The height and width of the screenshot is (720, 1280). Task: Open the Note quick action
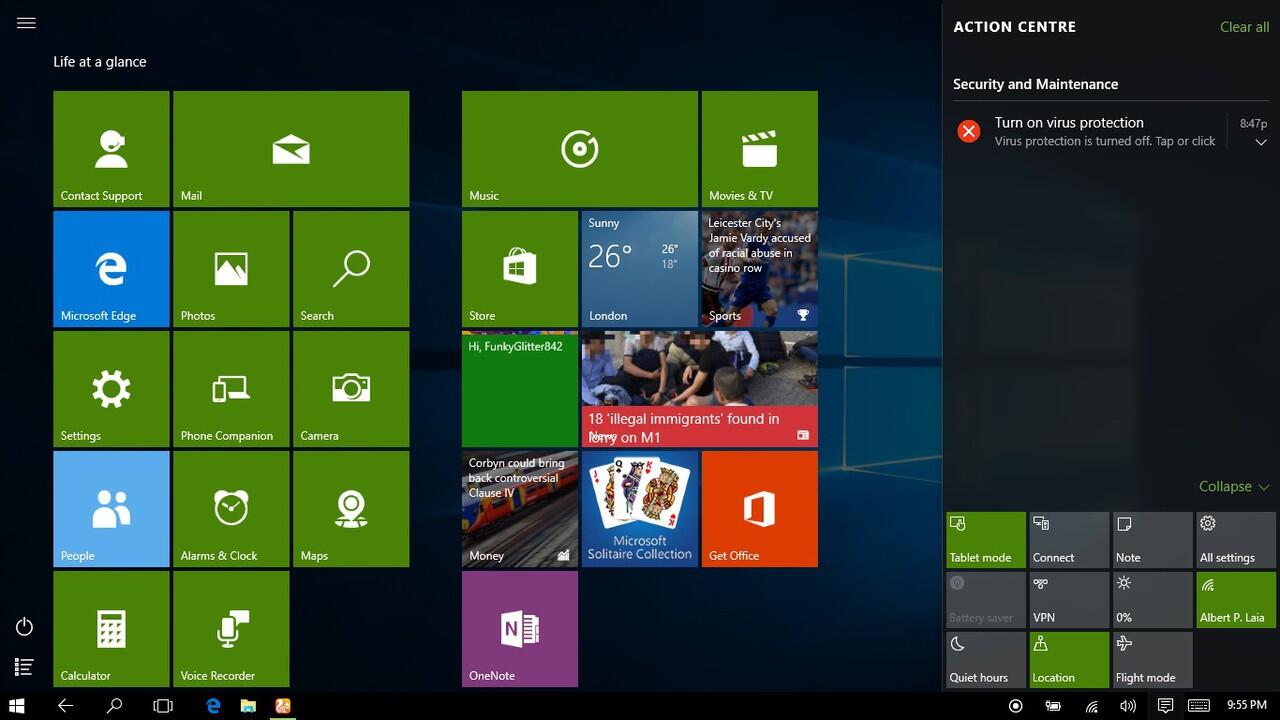(x=1152, y=540)
